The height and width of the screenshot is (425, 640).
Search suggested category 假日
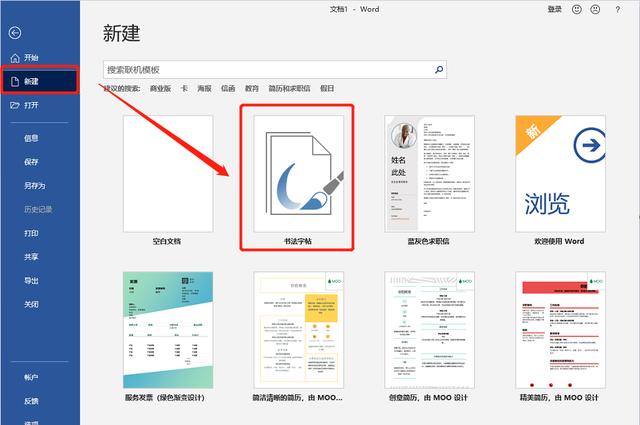click(327, 88)
